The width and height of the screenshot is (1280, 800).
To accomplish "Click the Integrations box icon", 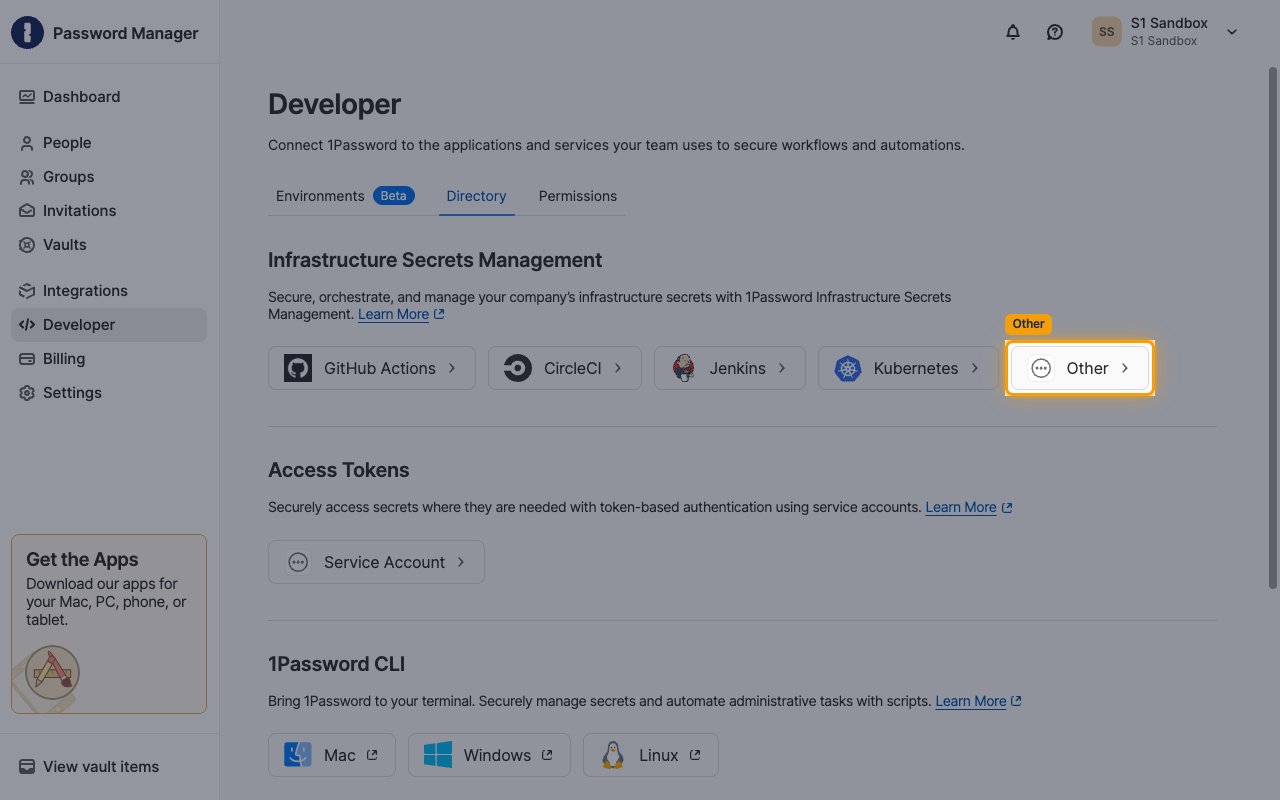I will (x=27, y=291).
